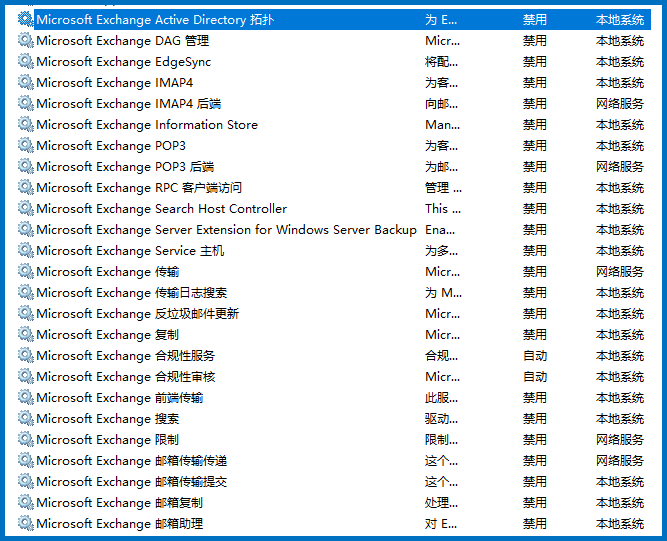Click service name Microsoft Exchange Service 主机
Screen dimensions: 667x541
tap(130, 251)
